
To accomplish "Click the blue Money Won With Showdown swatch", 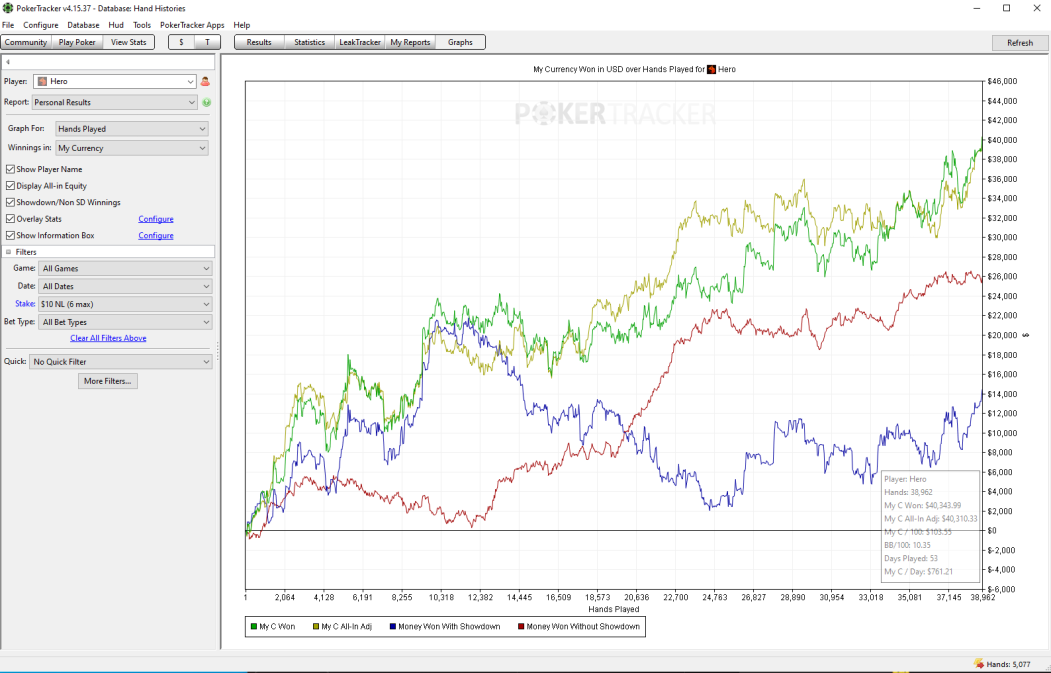I will pos(393,627).
